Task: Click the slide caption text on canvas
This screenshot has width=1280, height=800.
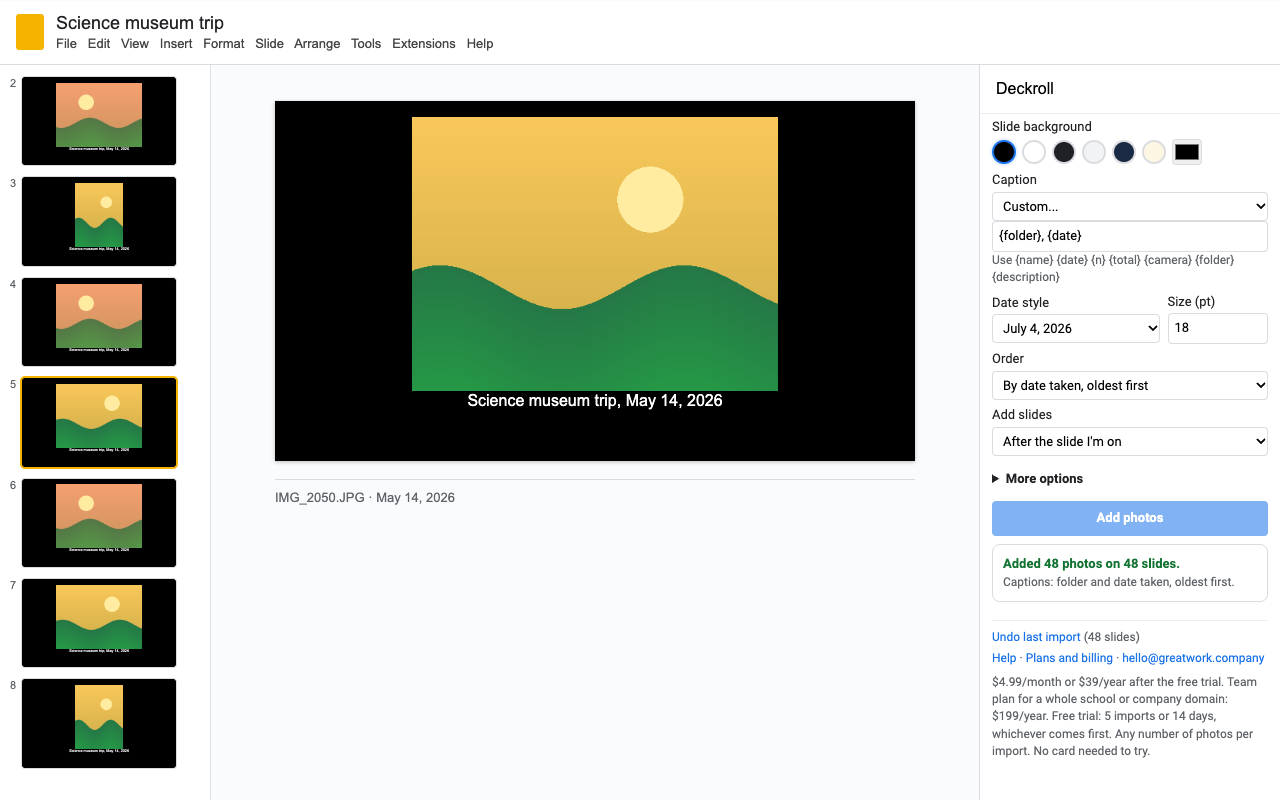Action: point(595,401)
